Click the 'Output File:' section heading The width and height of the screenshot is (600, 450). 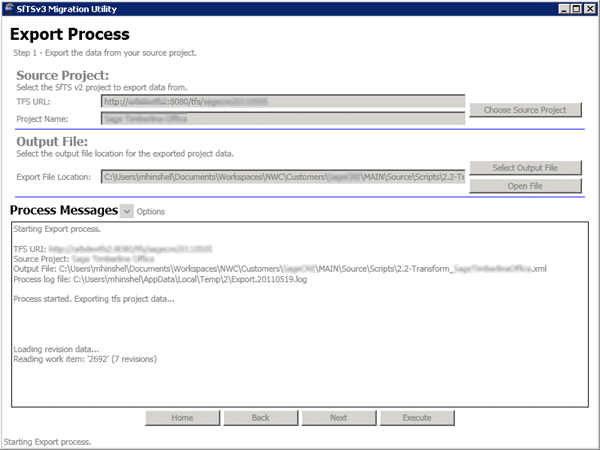(x=52, y=142)
